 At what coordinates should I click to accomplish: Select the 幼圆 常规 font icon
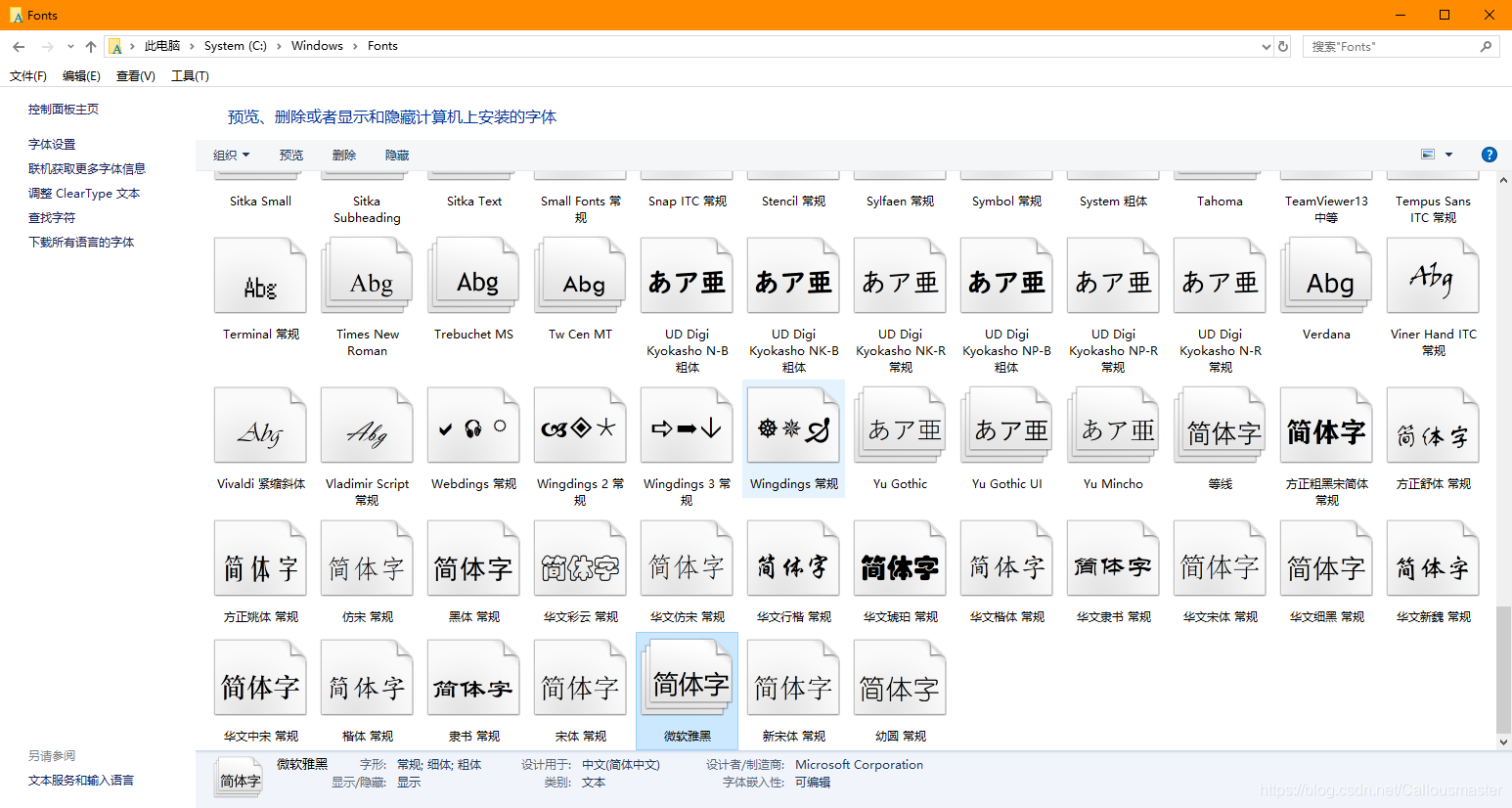[900, 678]
